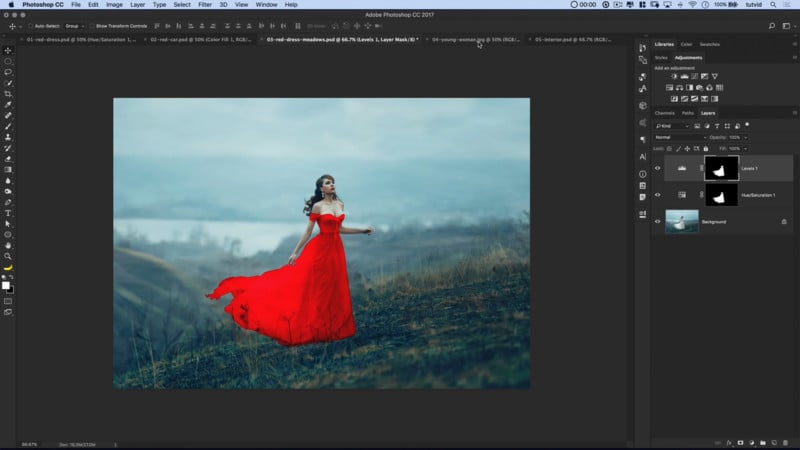Screen dimensions: 800x450
Task: Click the banana icon in toolbar
Action: click(x=8, y=267)
